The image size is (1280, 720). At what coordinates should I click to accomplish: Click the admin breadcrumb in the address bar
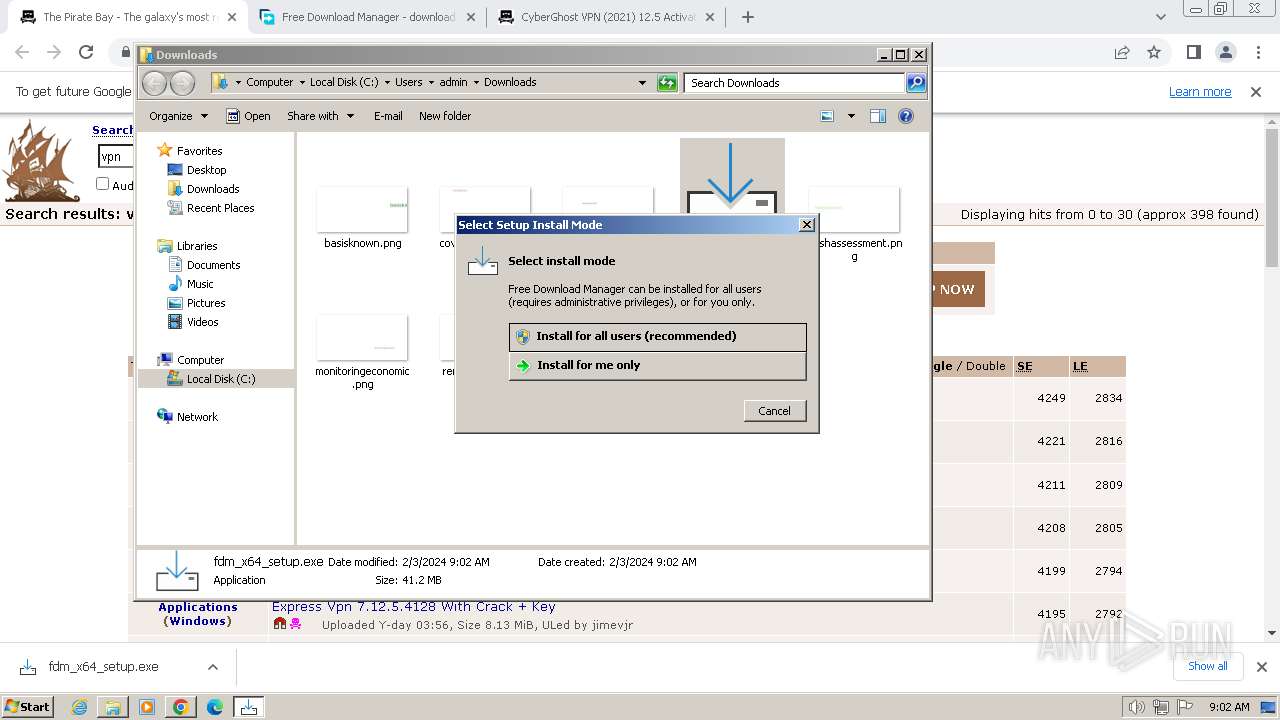(x=453, y=83)
